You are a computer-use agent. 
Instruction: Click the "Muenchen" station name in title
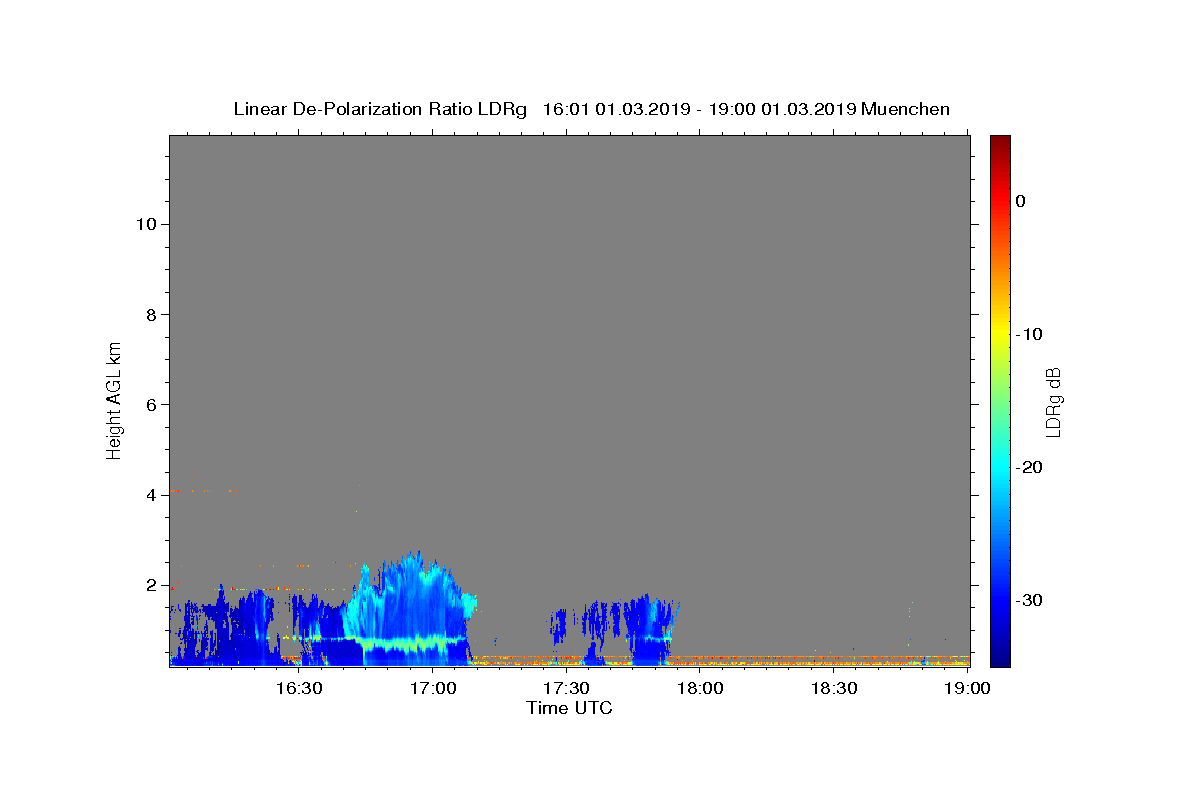tap(905, 109)
